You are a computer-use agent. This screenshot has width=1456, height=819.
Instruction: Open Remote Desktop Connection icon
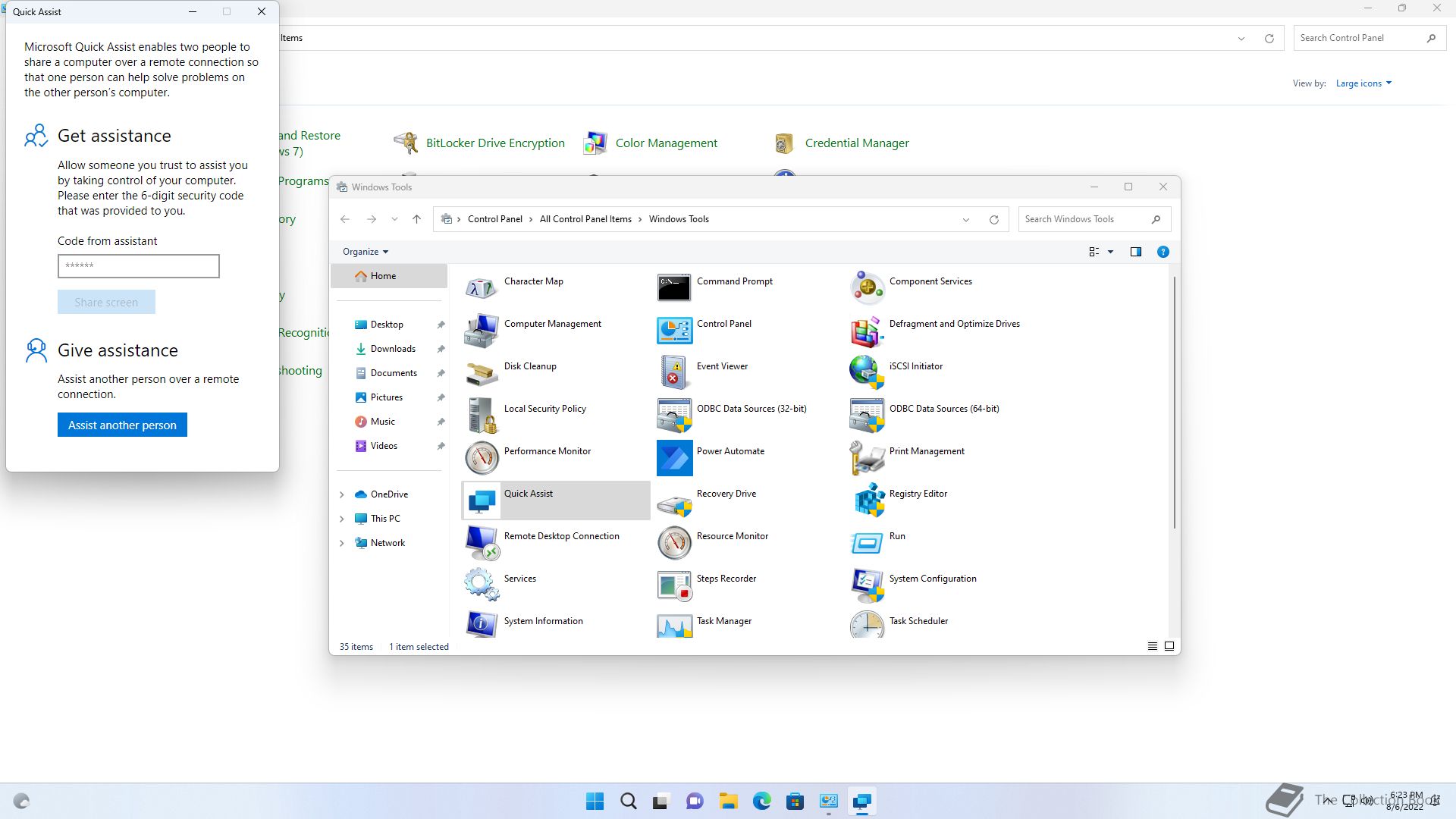[x=482, y=542]
